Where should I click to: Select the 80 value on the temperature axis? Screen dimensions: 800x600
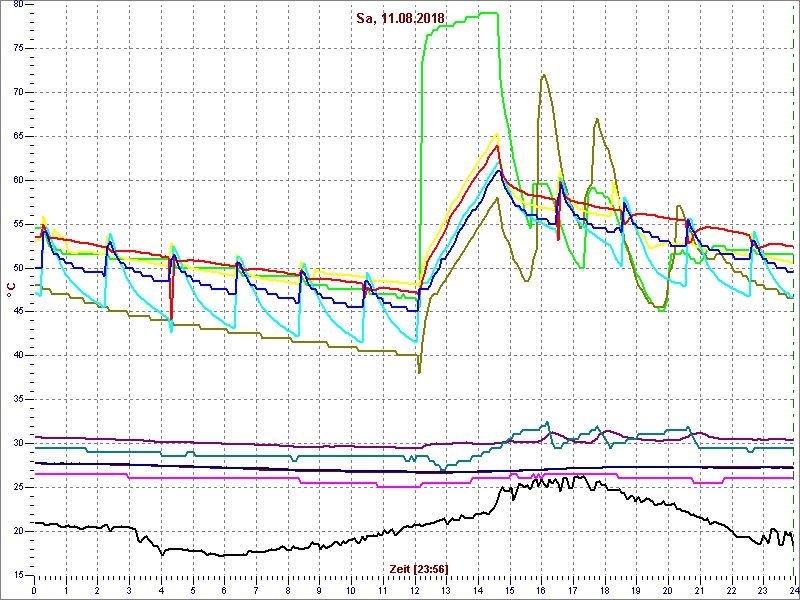coord(20,5)
